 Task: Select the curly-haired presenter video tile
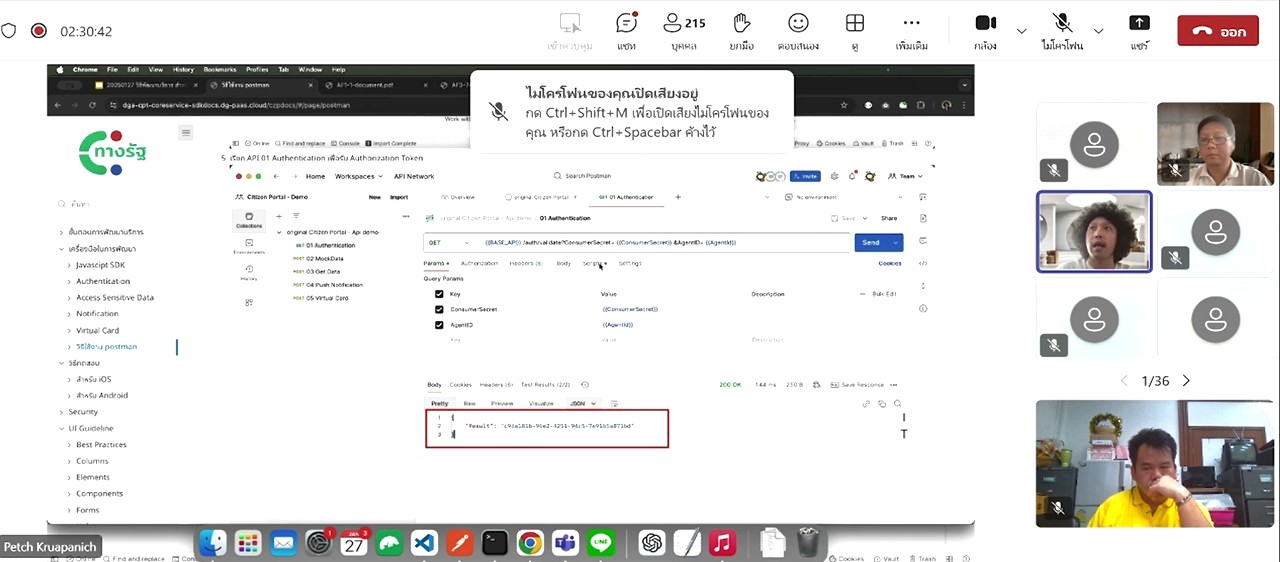(x=1094, y=231)
